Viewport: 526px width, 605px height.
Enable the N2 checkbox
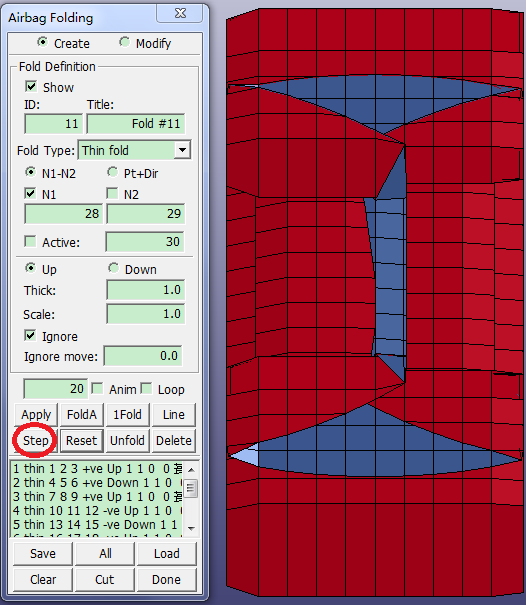pos(112,193)
